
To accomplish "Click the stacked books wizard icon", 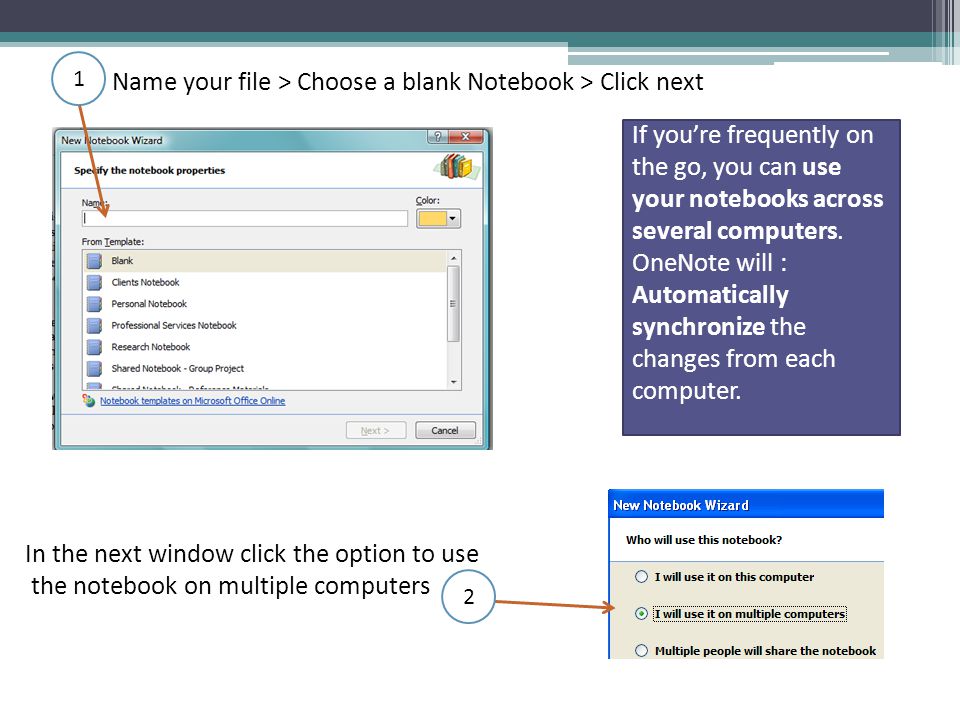I will coord(457,167).
